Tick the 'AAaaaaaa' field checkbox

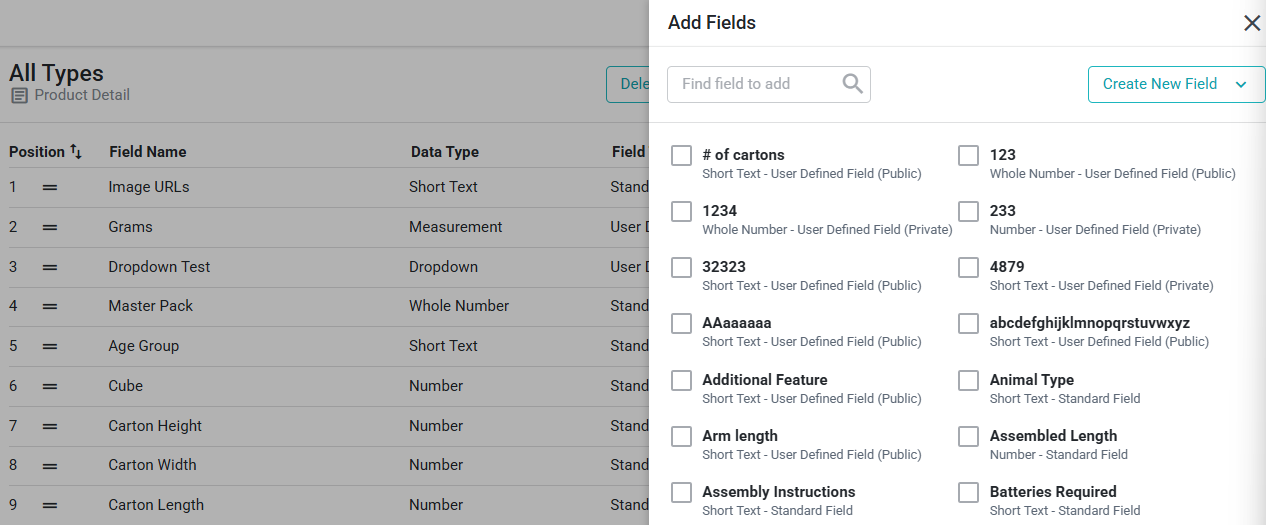click(682, 324)
